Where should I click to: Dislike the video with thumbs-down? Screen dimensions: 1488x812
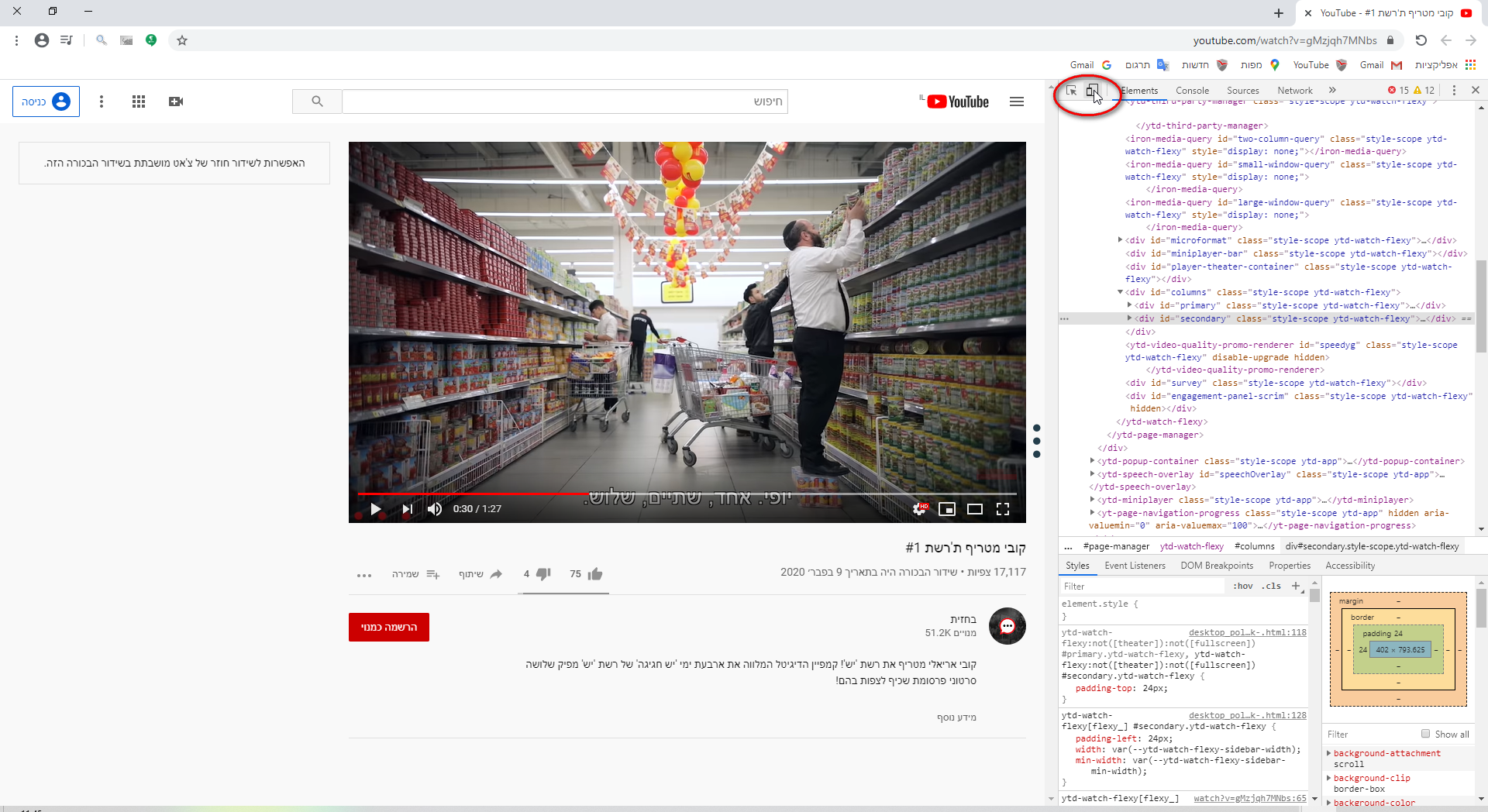click(543, 574)
